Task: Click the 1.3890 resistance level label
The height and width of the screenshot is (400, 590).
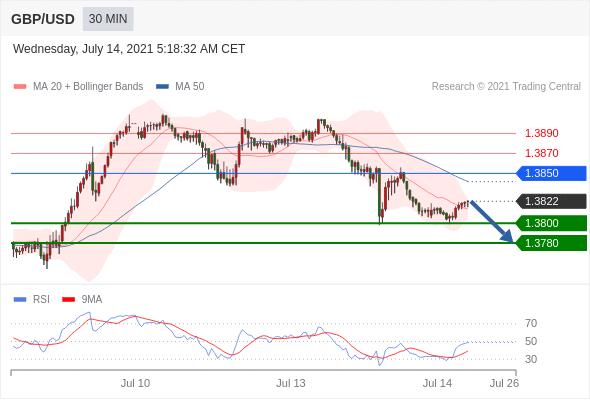Action: [x=541, y=133]
